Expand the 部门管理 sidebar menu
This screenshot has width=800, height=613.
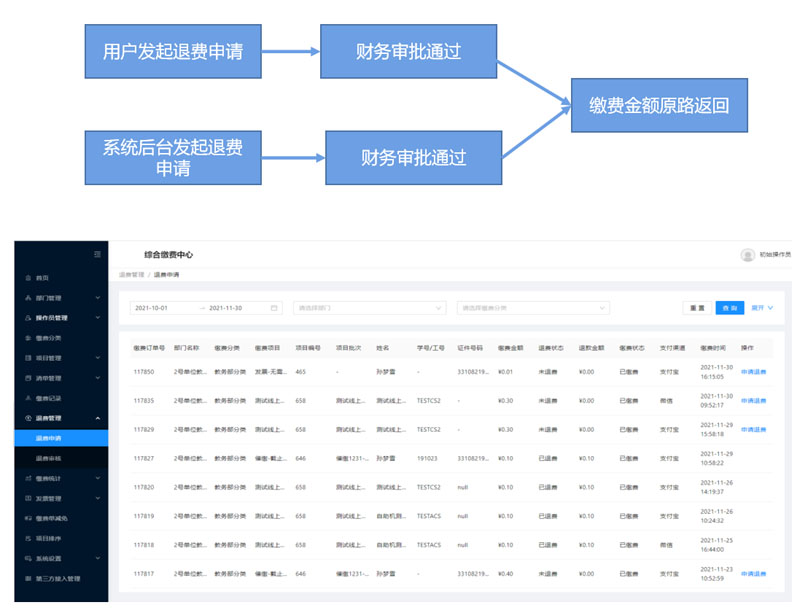pyautogui.click(x=97, y=298)
